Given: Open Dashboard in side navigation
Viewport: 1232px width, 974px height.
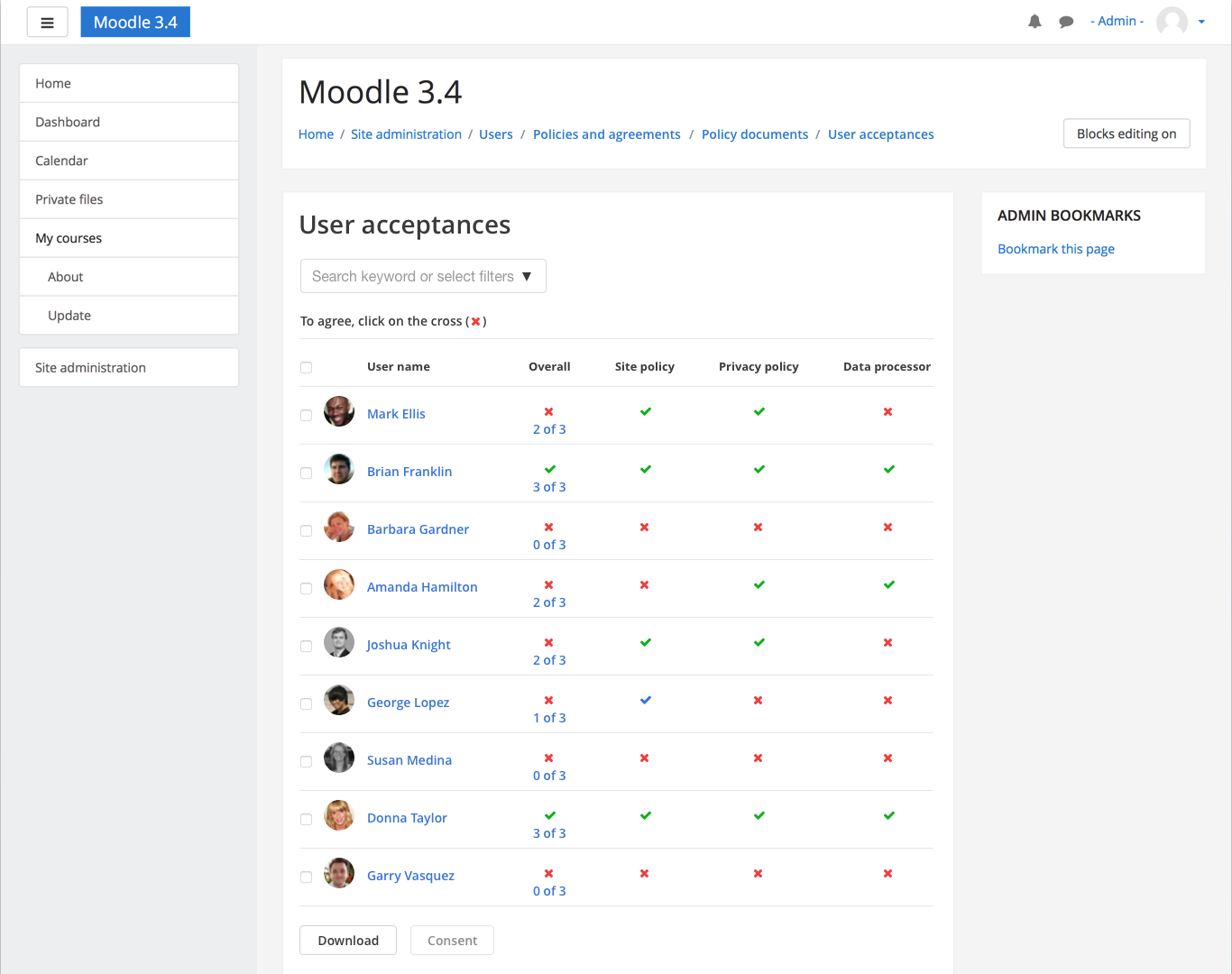Looking at the screenshot, I should pos(129,122).
